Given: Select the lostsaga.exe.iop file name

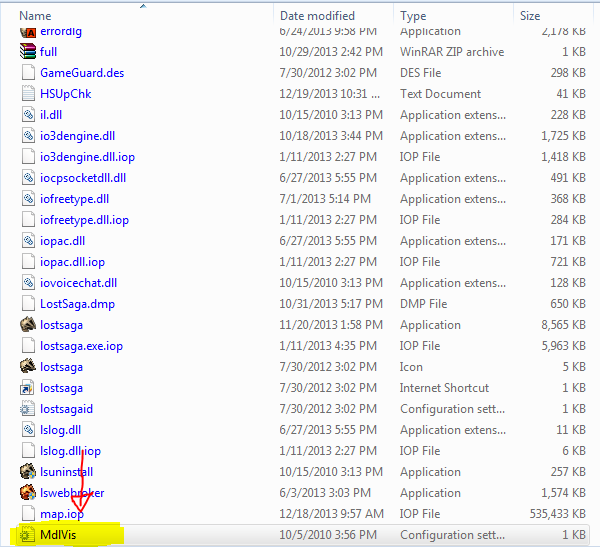Looking at the screenshot, I should pyautogui.click(x=82, y=346).
